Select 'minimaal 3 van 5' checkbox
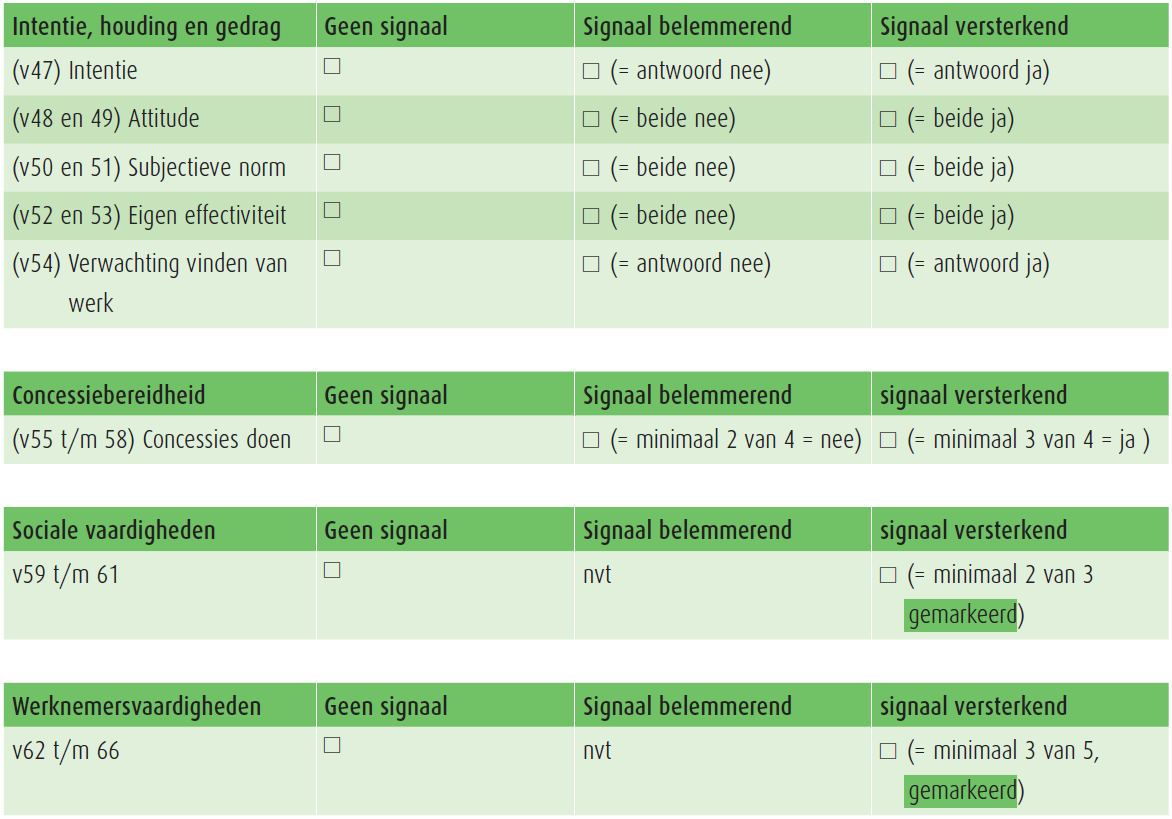 pyautogui.click(x=888, y=752)
